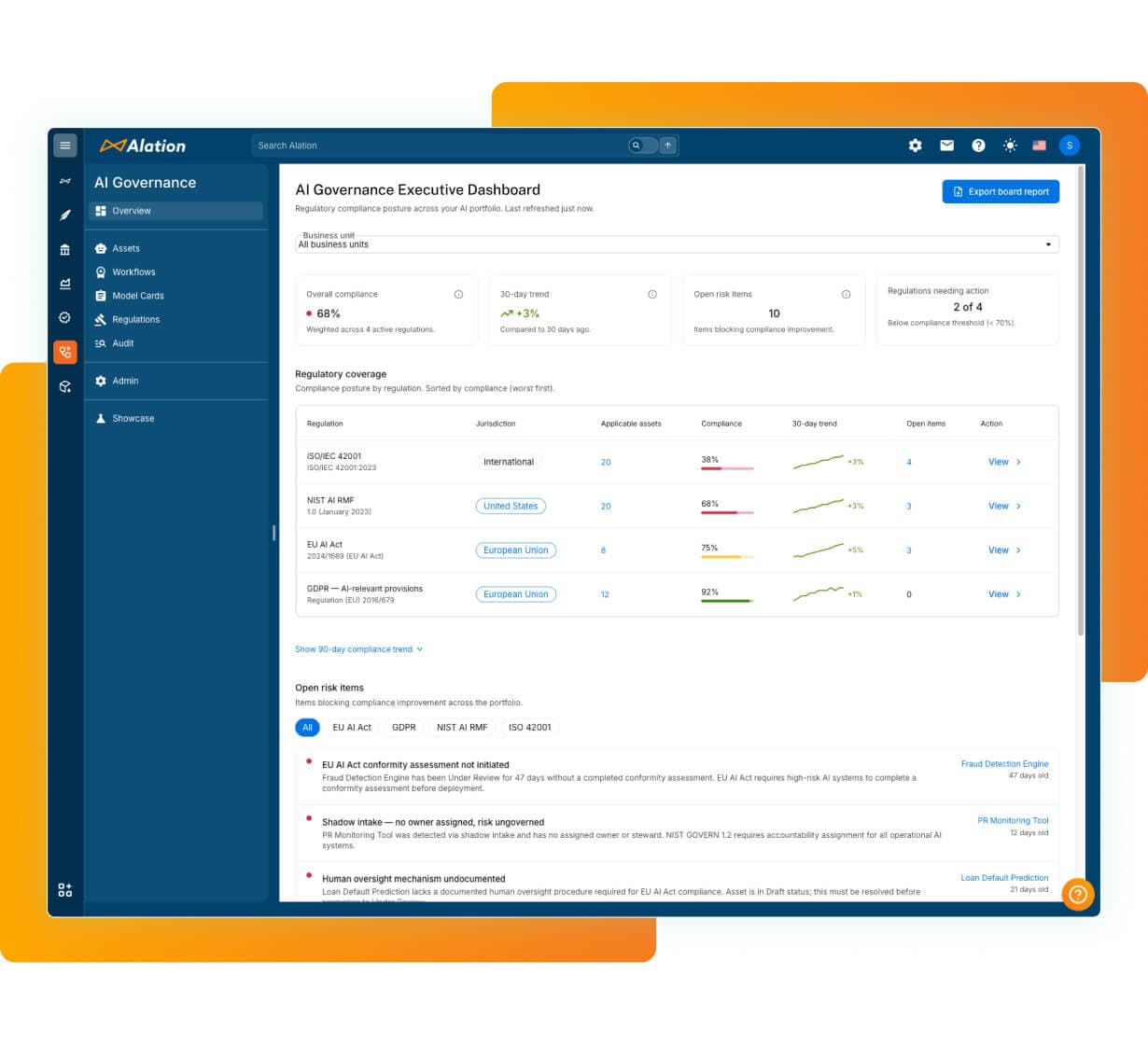Click the Overall compliance info icon

tap(458, 294)
